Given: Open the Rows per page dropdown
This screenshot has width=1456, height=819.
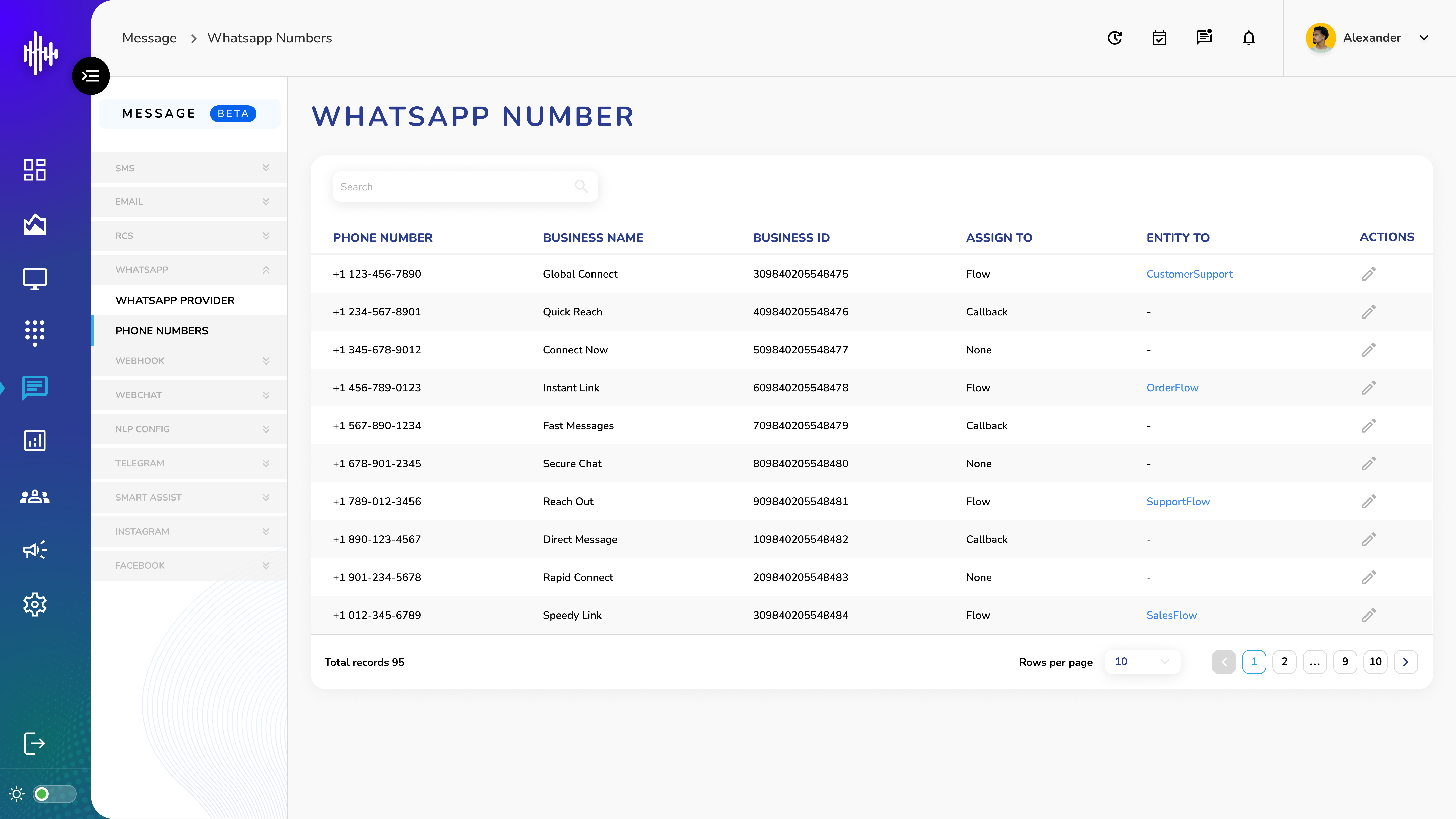Looking at the screenshot, I should click(1142, 662).
